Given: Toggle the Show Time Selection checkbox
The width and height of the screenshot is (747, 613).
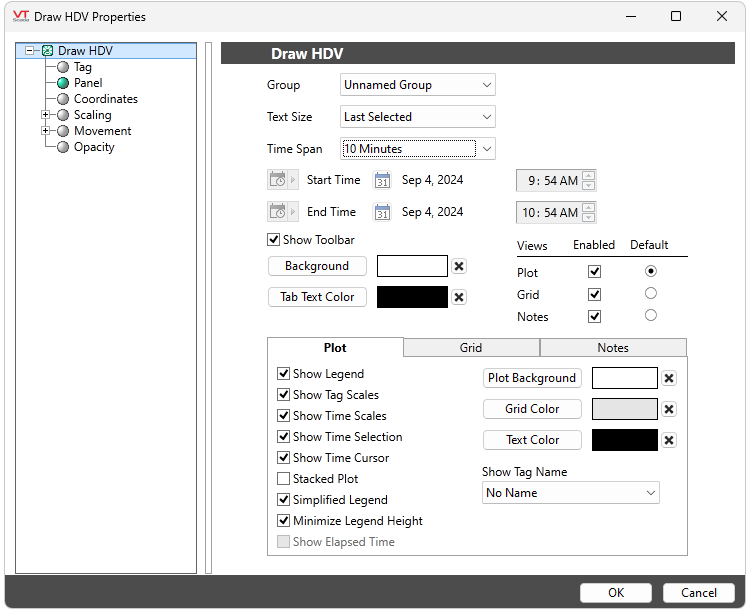Looking at the screenshot, I should pos(283,436).
